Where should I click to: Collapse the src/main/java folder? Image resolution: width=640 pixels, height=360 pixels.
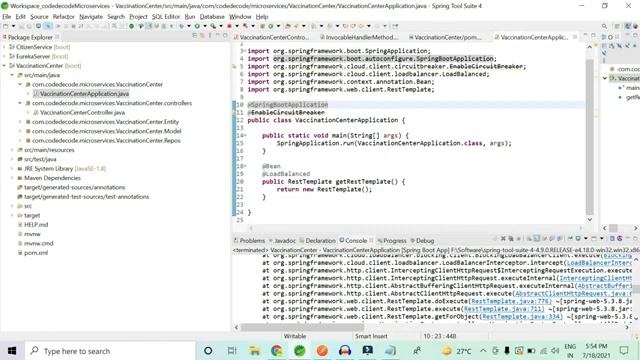click(x=12, y=75)
